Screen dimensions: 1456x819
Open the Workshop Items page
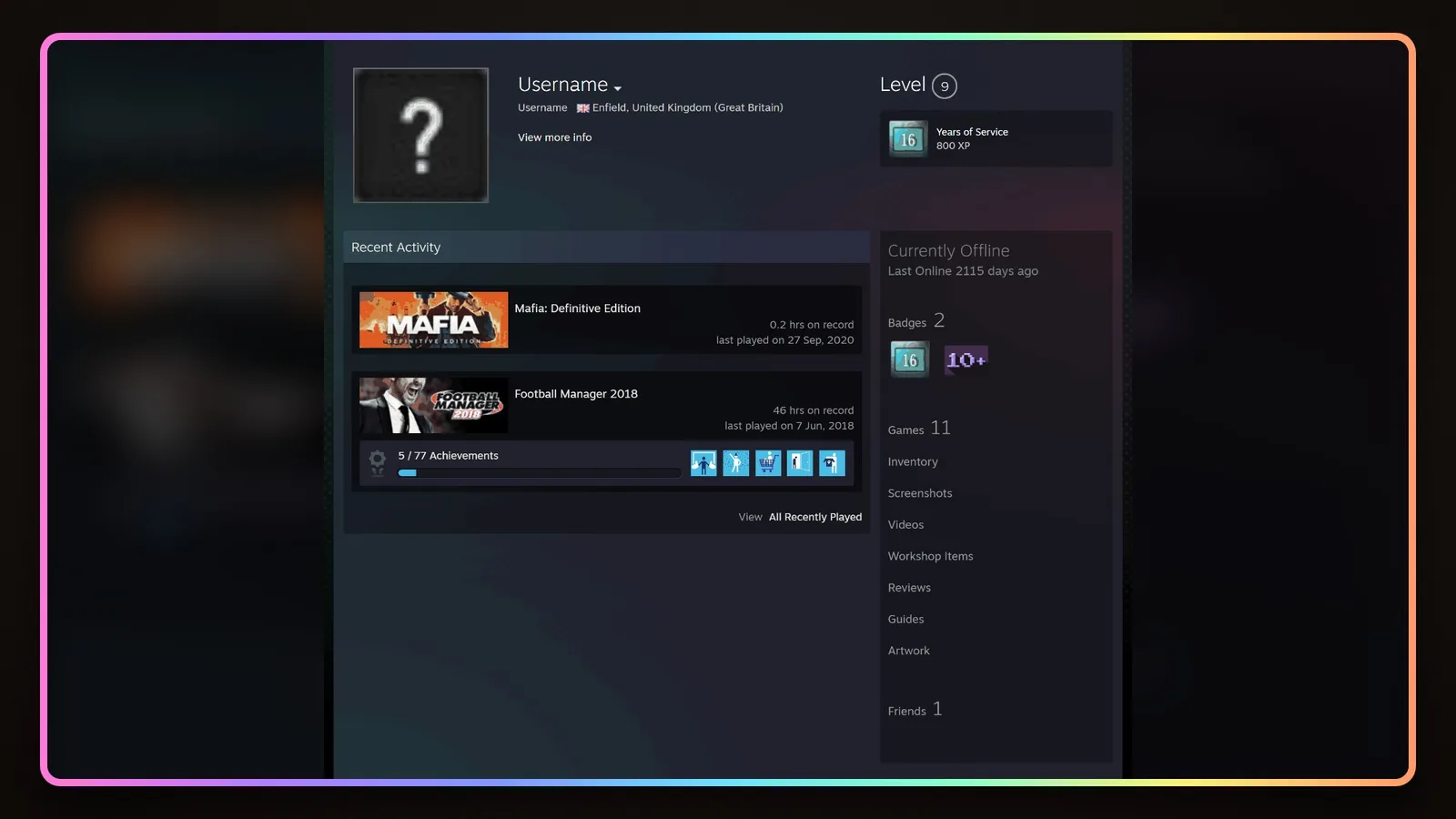[930, 557]
